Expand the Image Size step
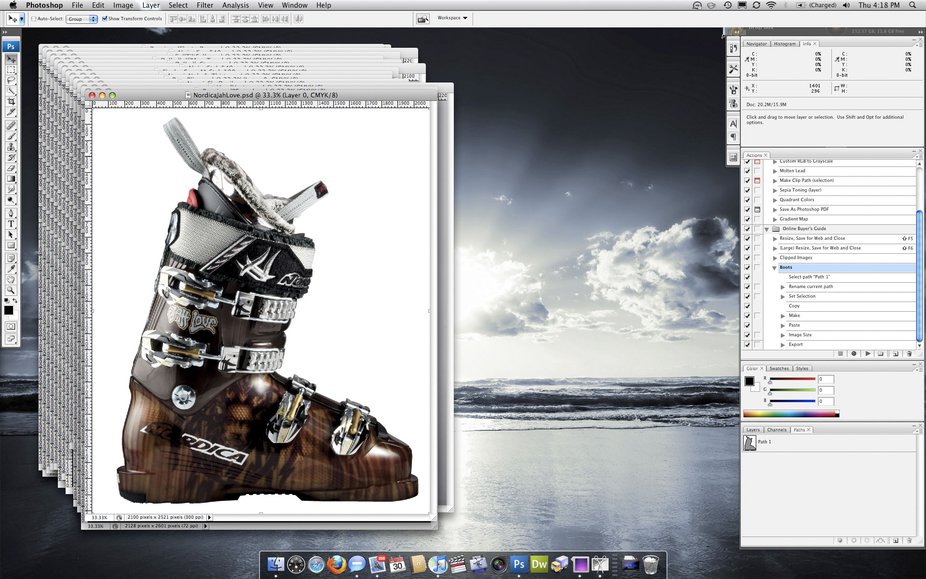 click(783, 335)
